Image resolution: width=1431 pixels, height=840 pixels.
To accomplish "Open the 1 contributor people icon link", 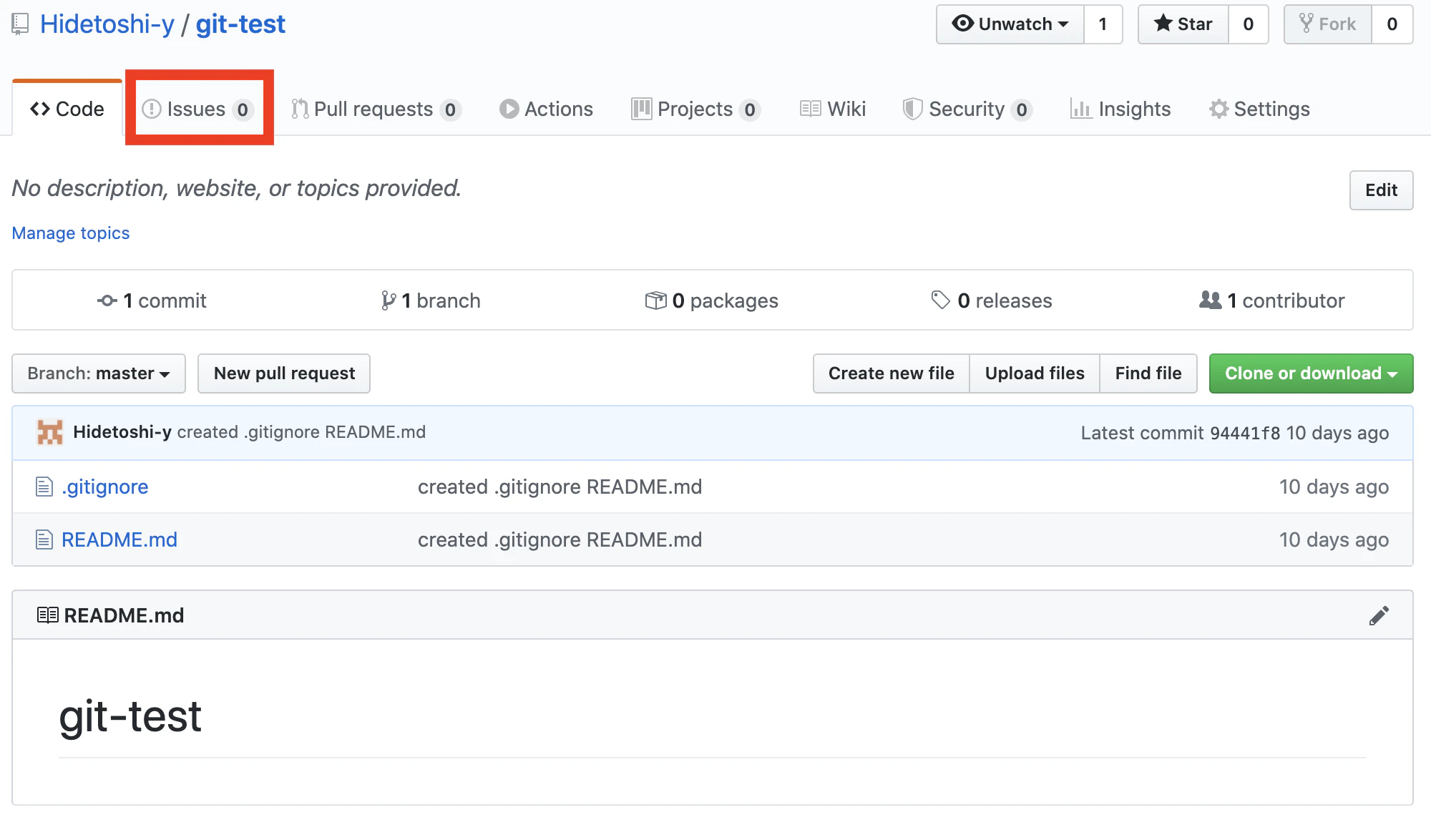I will (1211, 301).
